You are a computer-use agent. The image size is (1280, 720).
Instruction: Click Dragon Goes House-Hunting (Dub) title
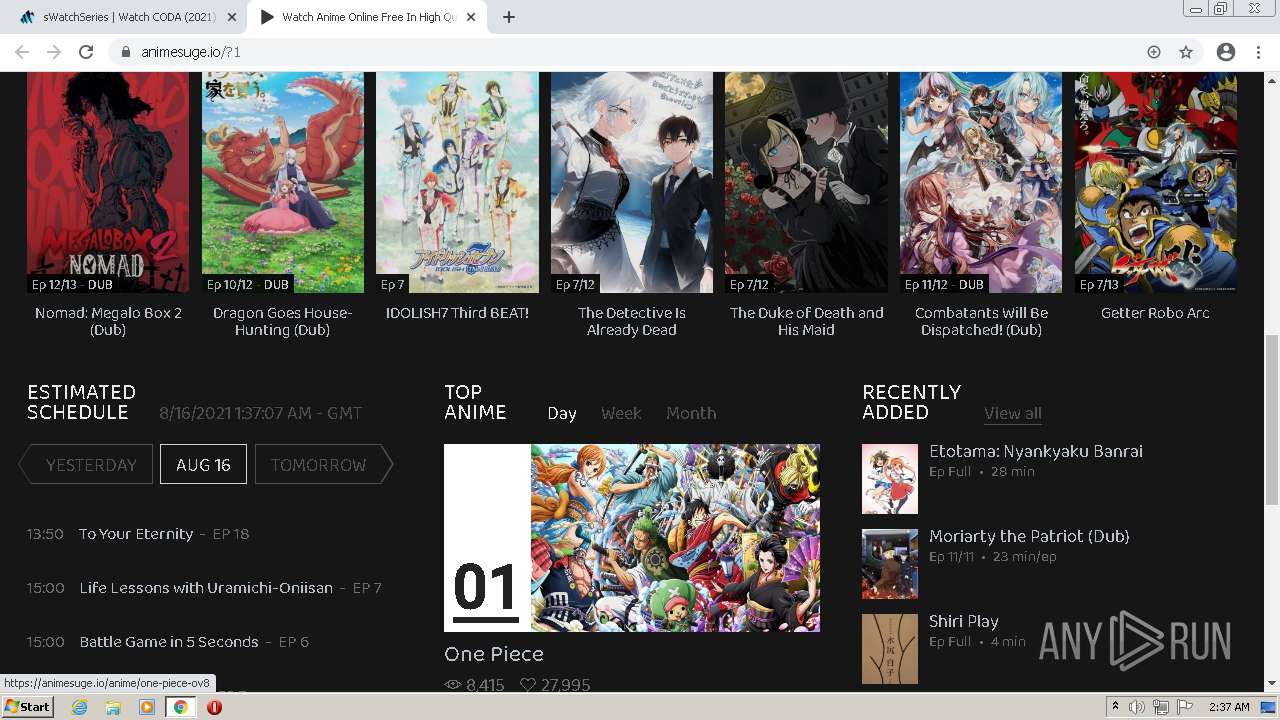click(283, 321)
